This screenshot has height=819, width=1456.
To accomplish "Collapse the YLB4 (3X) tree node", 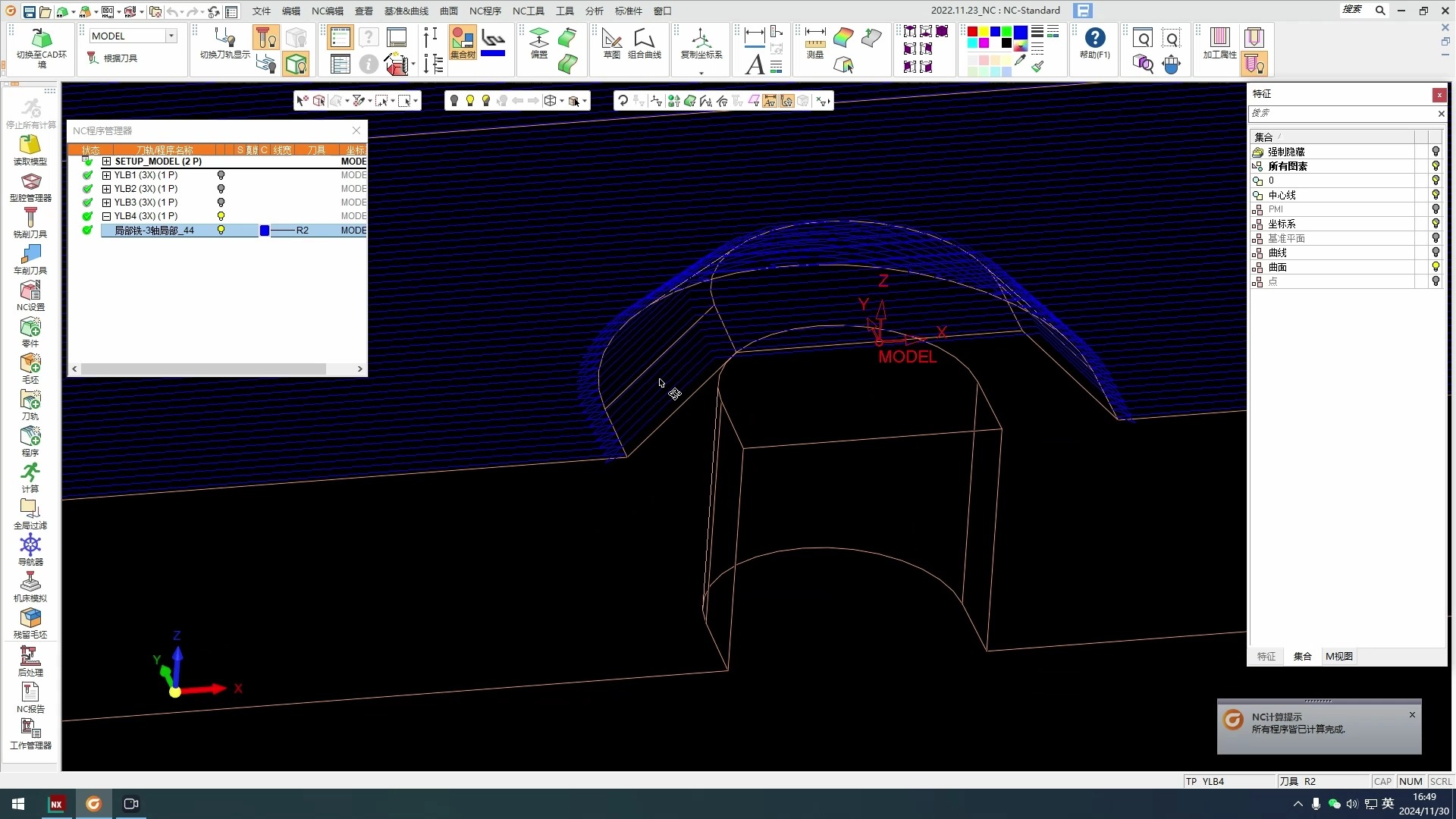I will [106, 216].
